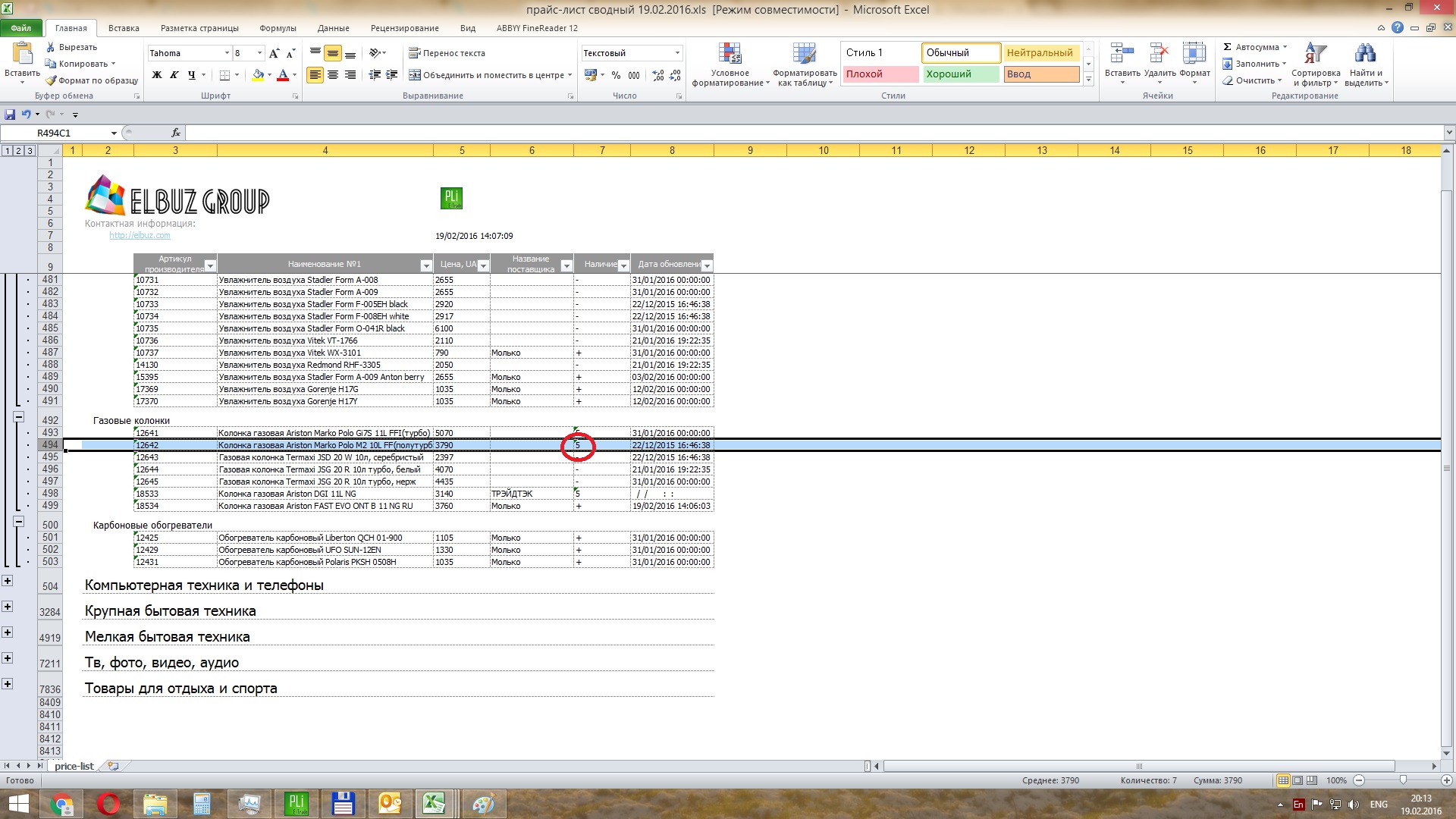Screen dimensions: 1456x819
Task: Open the ABBYY FineReader 12 tab
Action: tap(537, 28)
